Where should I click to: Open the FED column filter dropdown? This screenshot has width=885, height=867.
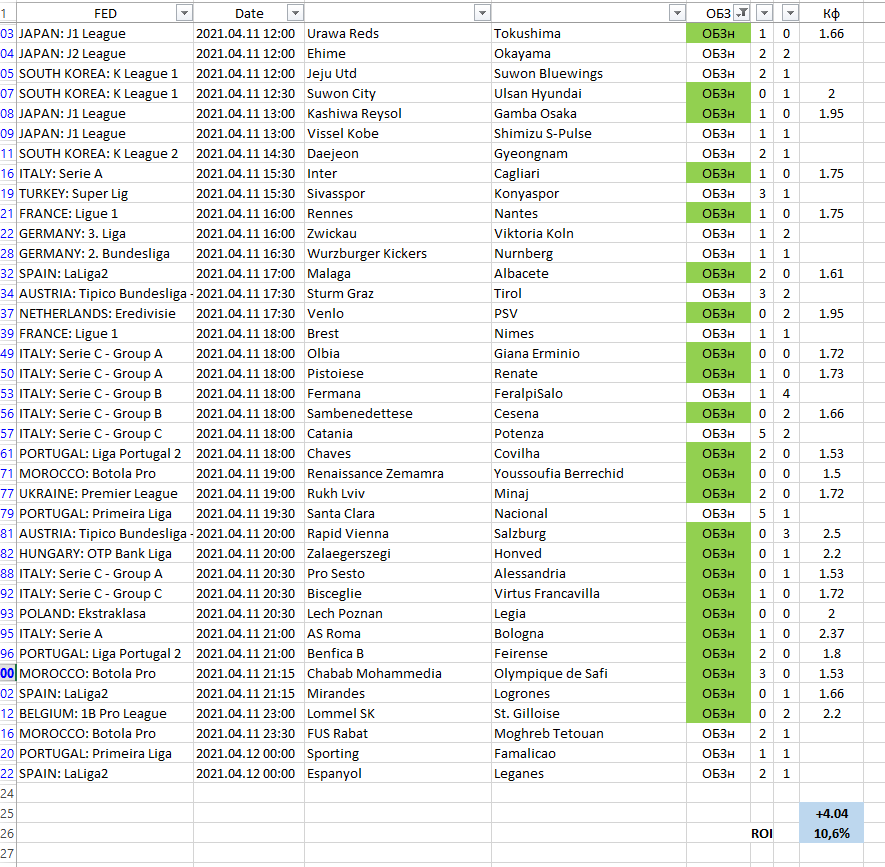pos(183,13)
